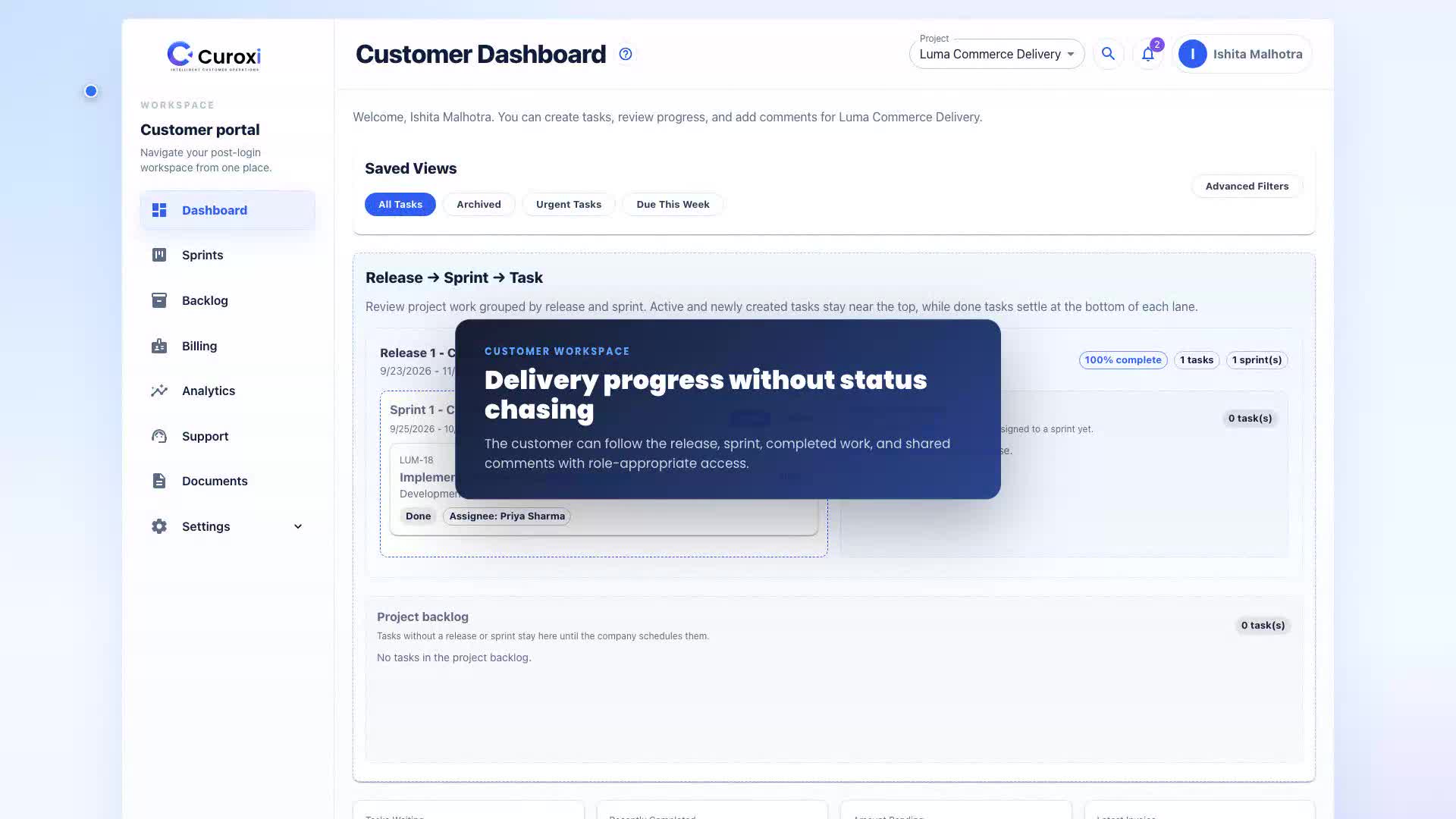The image size is (1456, 819).
Task: Click the Sprints board icon
Action: point(159,255)
